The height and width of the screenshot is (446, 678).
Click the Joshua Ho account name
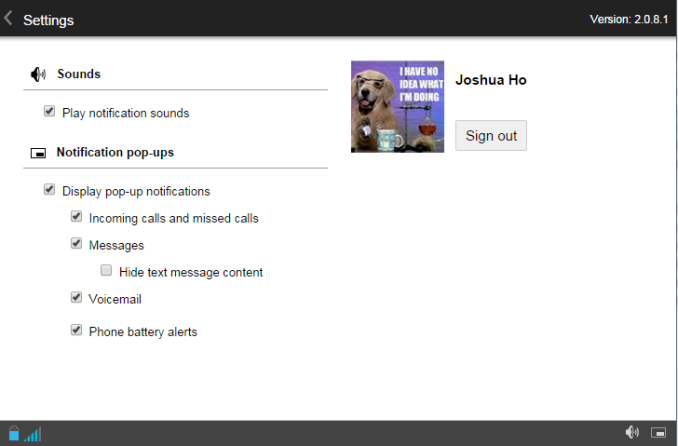click(491, 80)
